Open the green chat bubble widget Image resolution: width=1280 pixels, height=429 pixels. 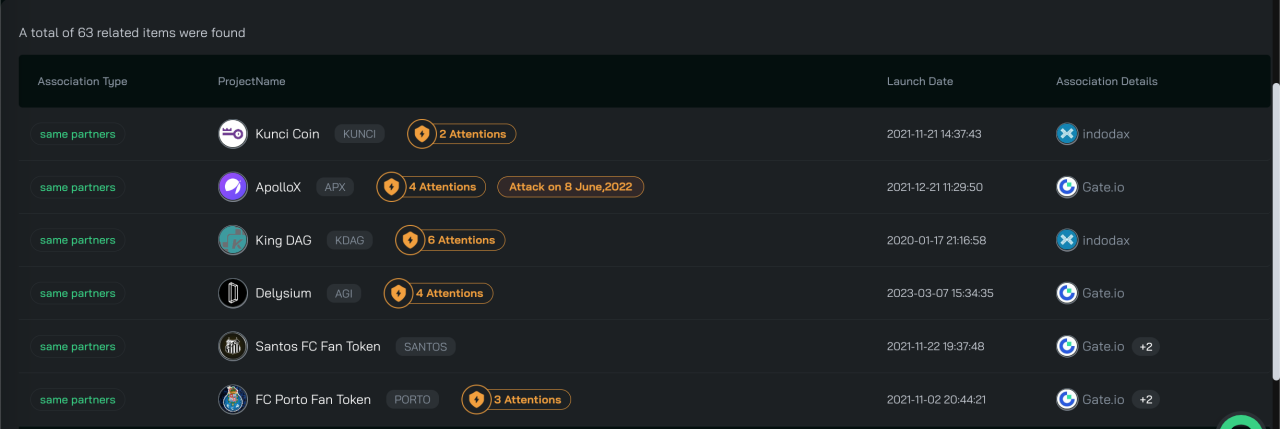click(1242, 422)
